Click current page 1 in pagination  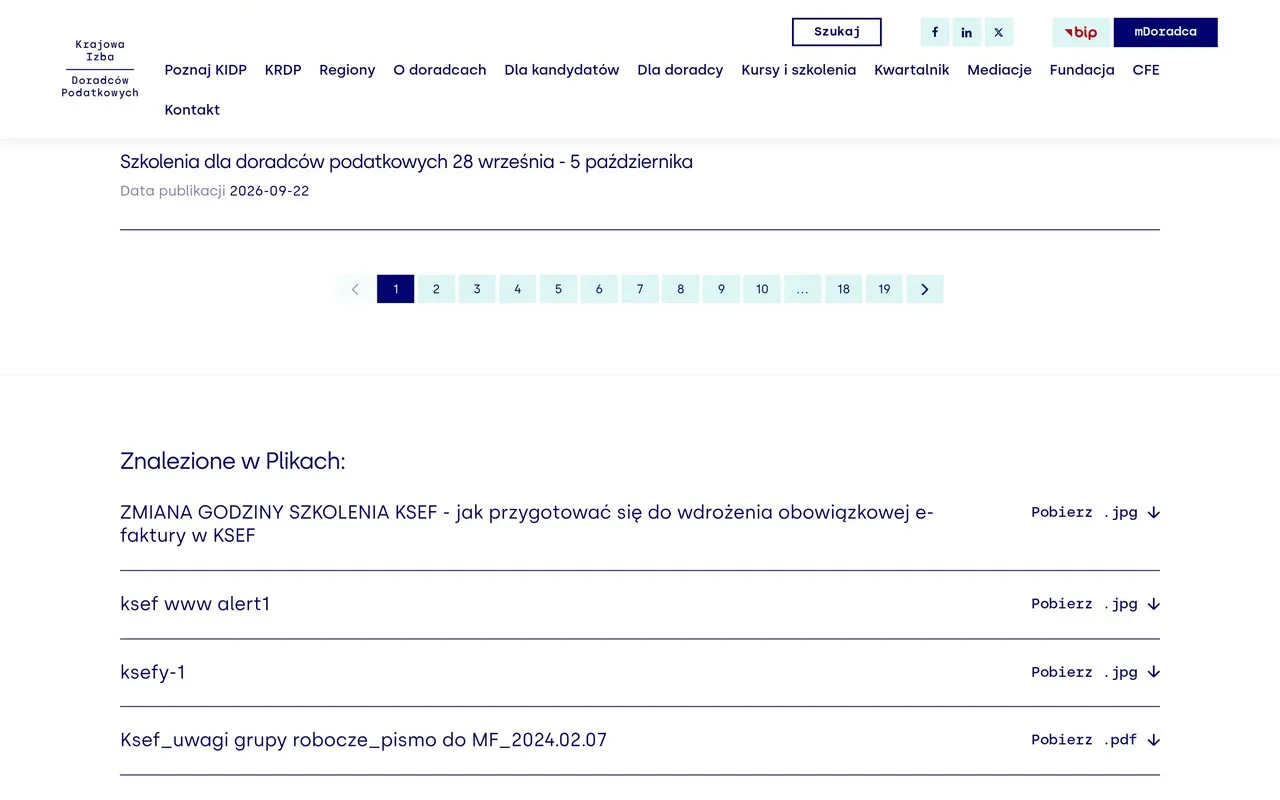[396, 289]
